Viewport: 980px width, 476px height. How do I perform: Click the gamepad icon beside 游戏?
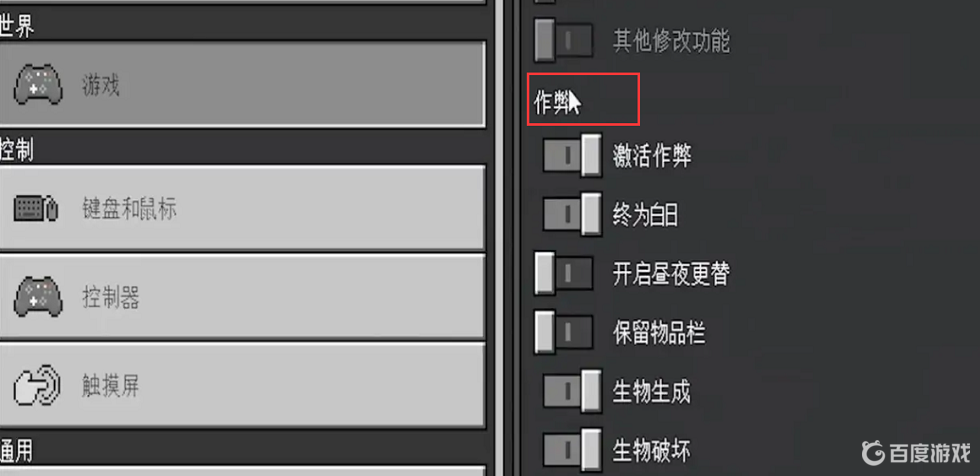(x=38, y=84)
